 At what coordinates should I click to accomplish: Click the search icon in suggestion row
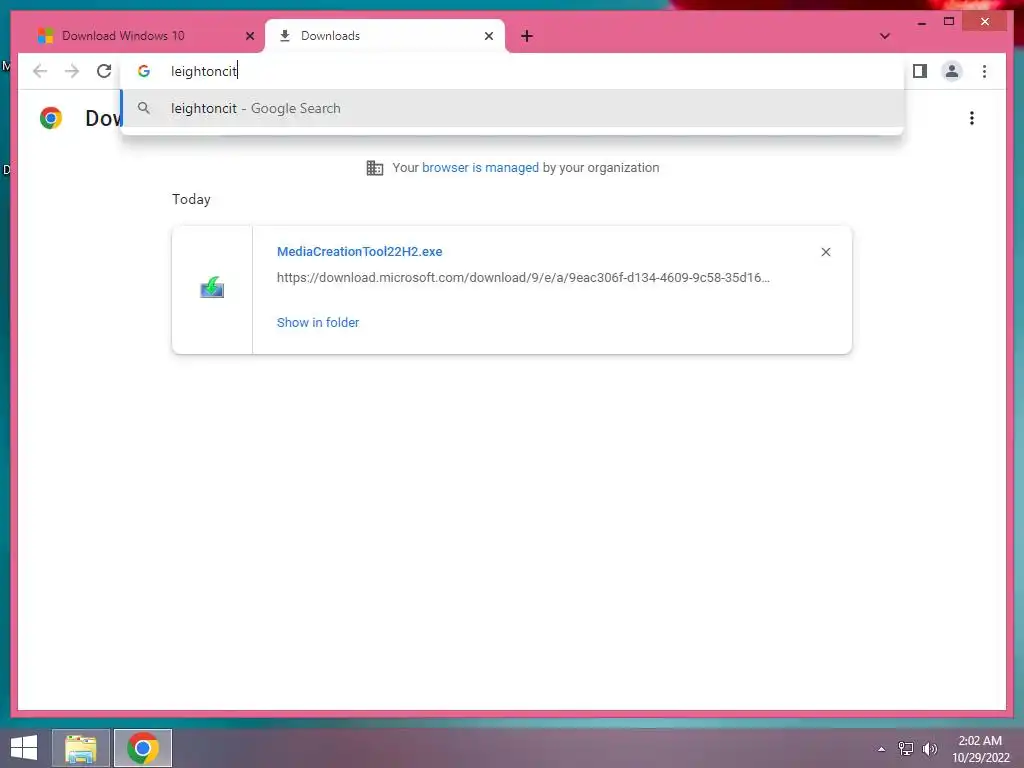tap(144, 108)
